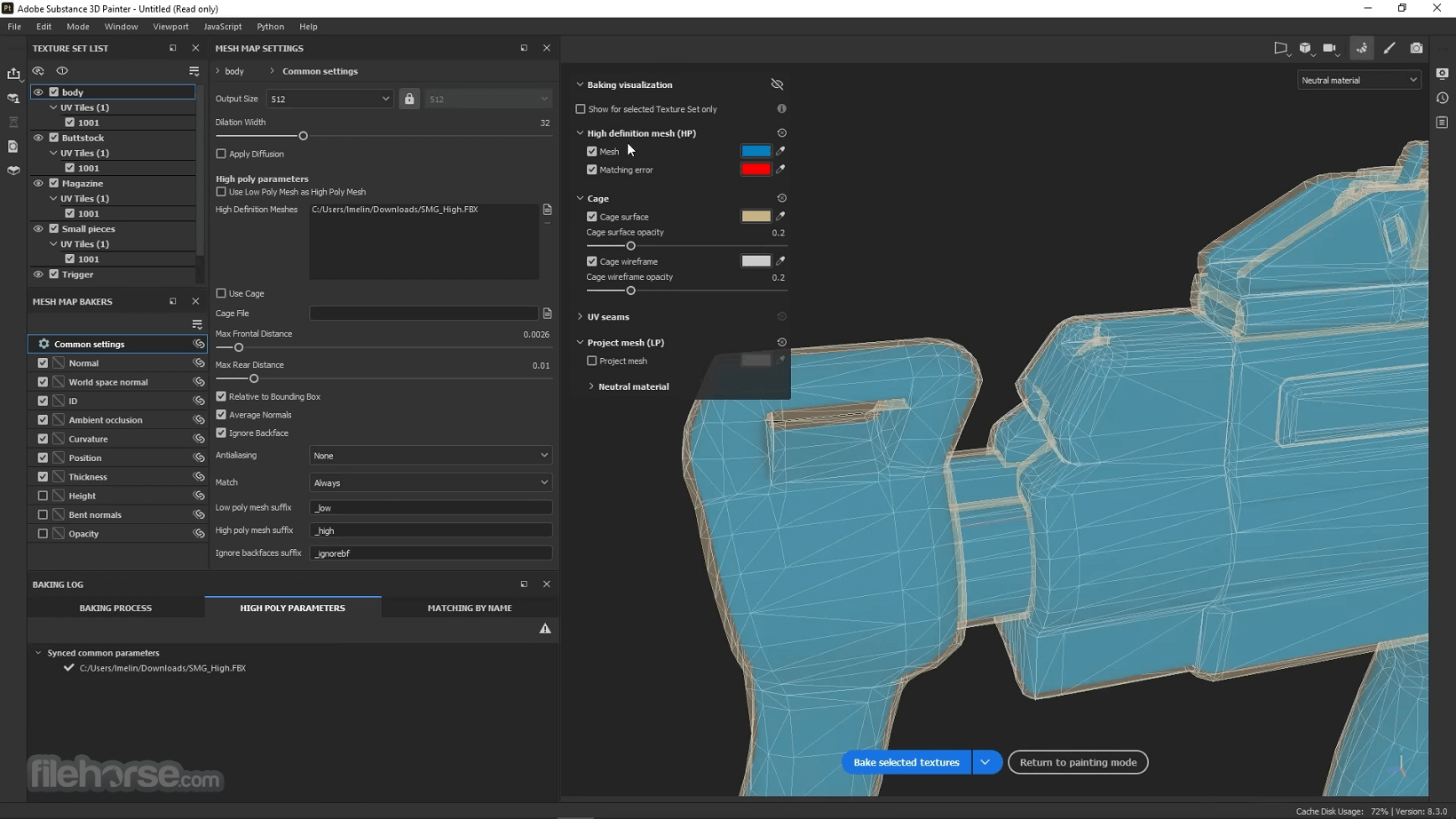This screenshot has width=1456, height=819.
Task: Open rendering mode with the camera icon
Action: pos(1417,48)
